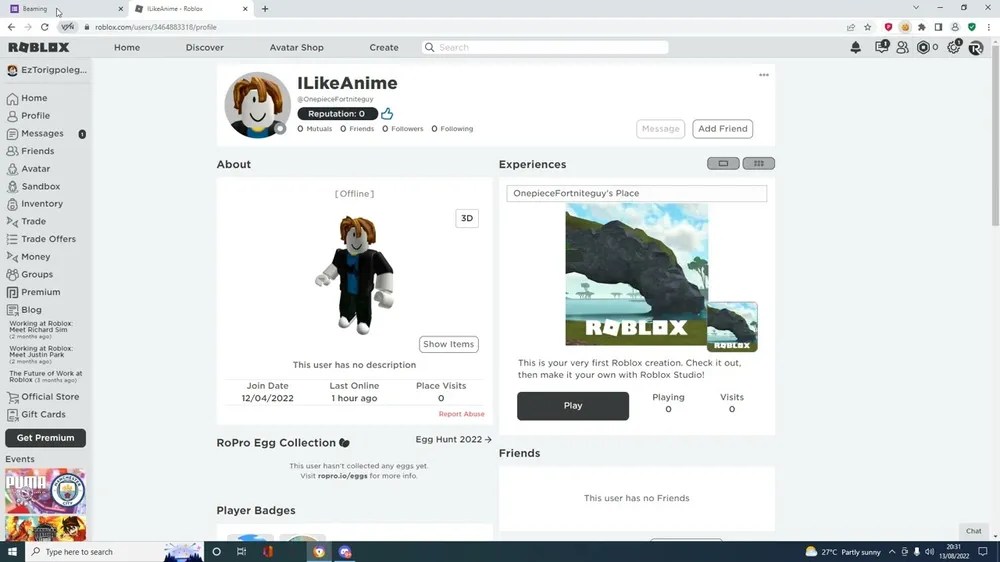Open the volume control in system tray
Viewport: 1000px width, 562px height.
click(929, 552)
